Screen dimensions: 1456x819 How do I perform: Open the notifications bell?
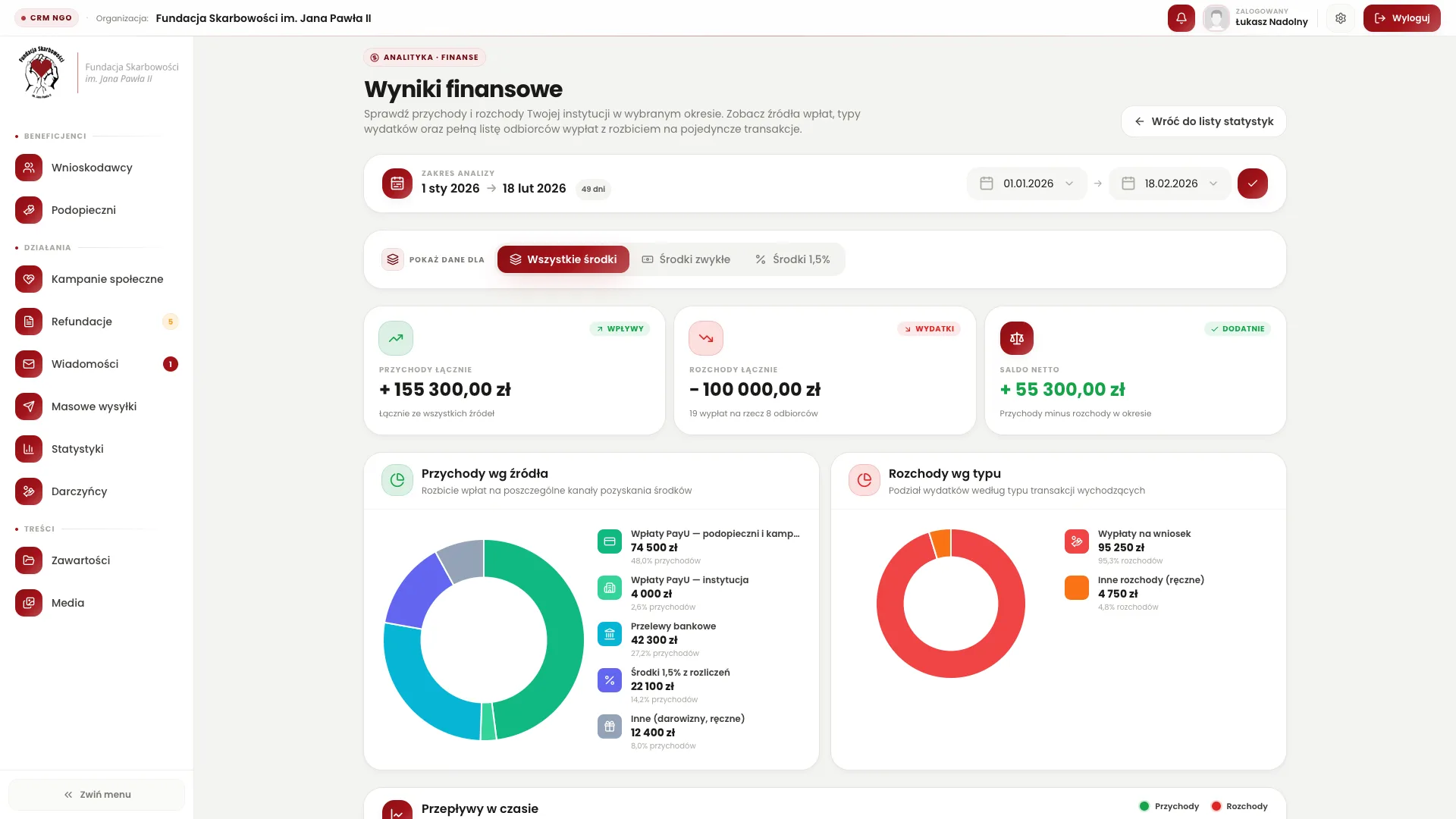(1181, 18)
